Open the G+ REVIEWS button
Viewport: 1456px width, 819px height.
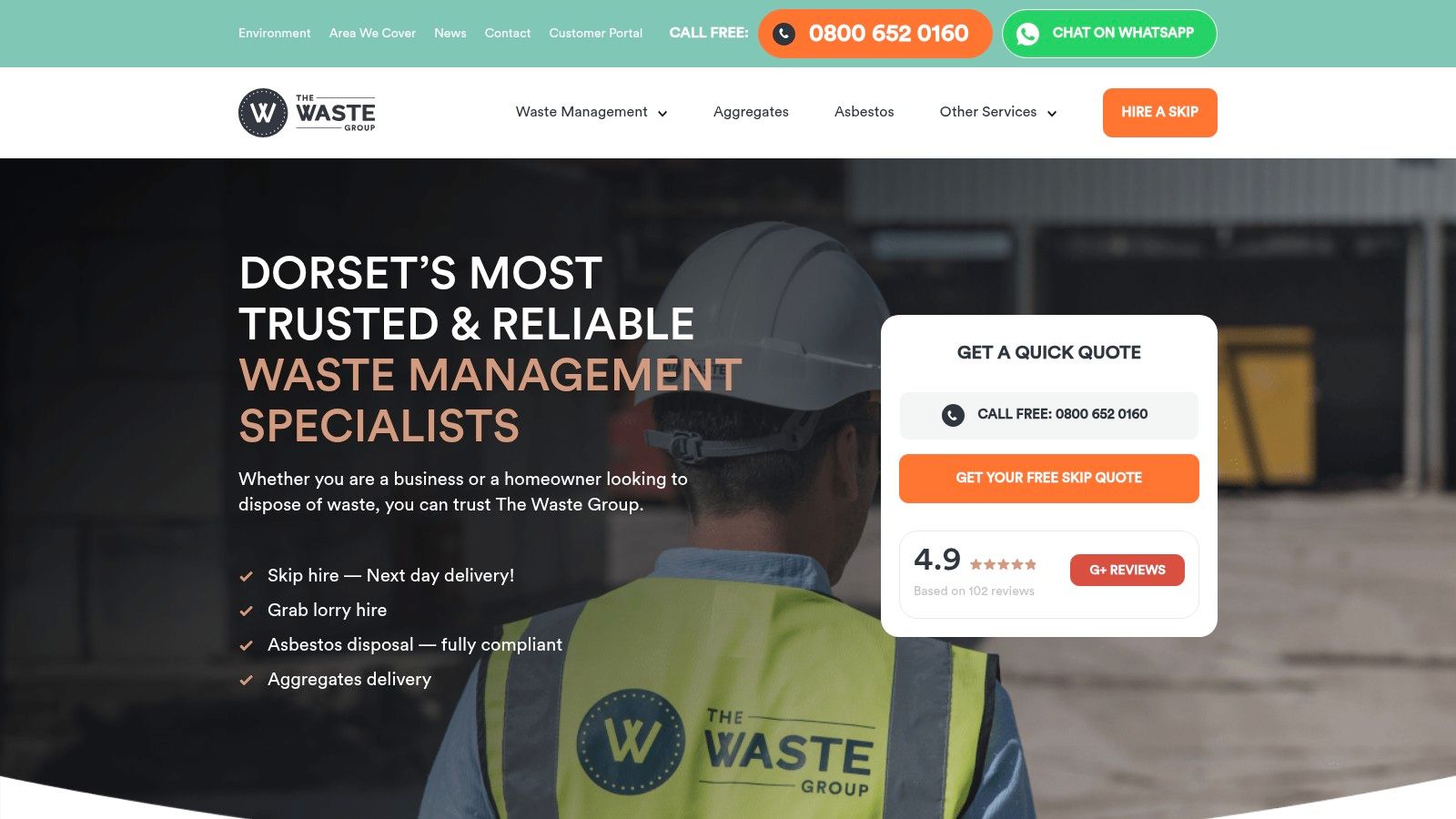(x=1127, y=570)
